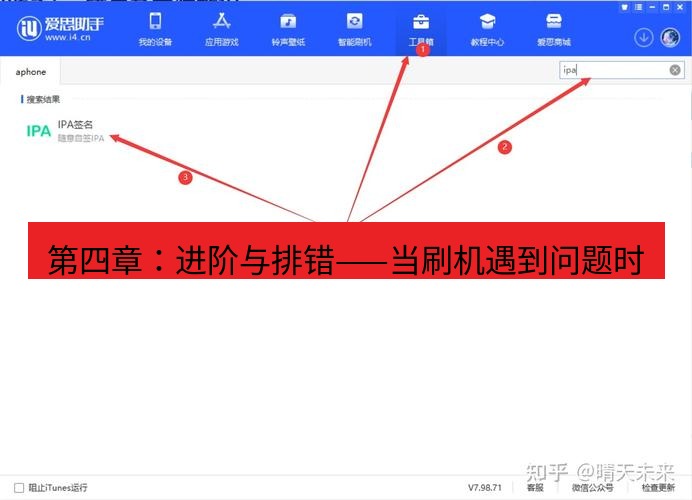Viewport: 692px width, 500px height.
Task: Open the list menu icon in title bar
Action: coord(639,8)
